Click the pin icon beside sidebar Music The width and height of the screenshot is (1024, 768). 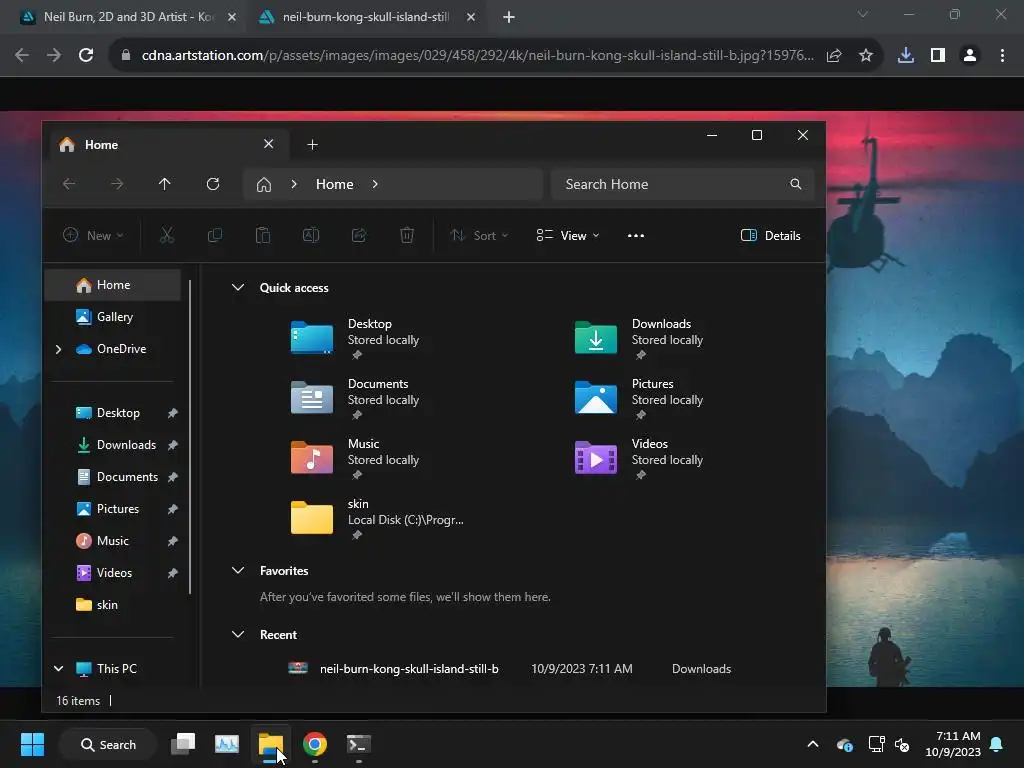click(x=172, y=541)
